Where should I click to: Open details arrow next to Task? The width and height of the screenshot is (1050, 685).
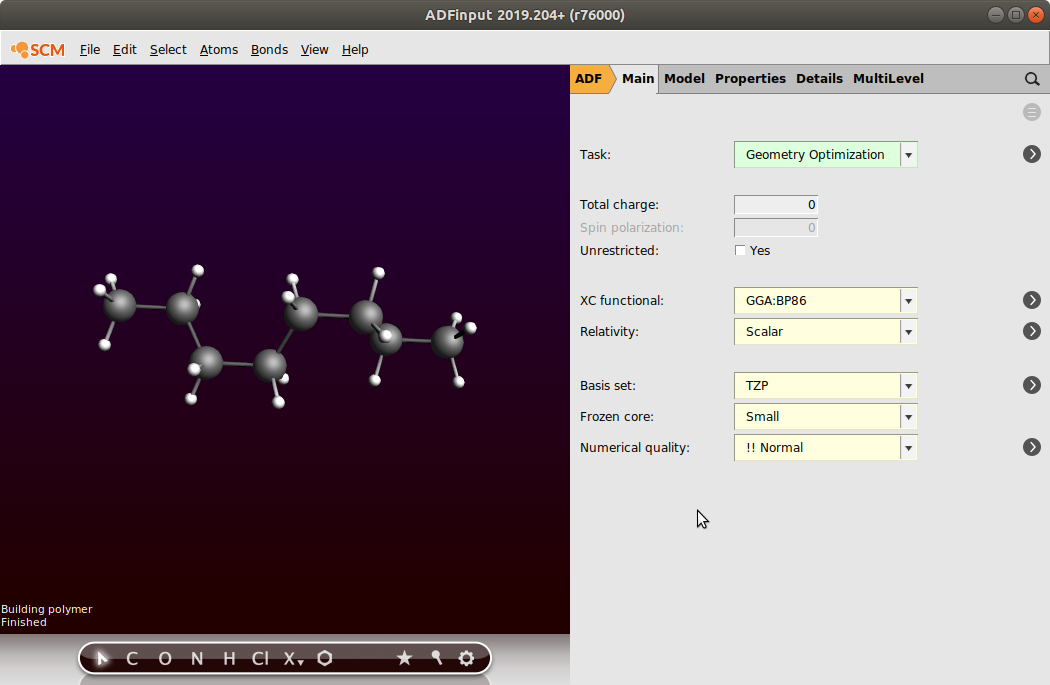click(1032, 155)
